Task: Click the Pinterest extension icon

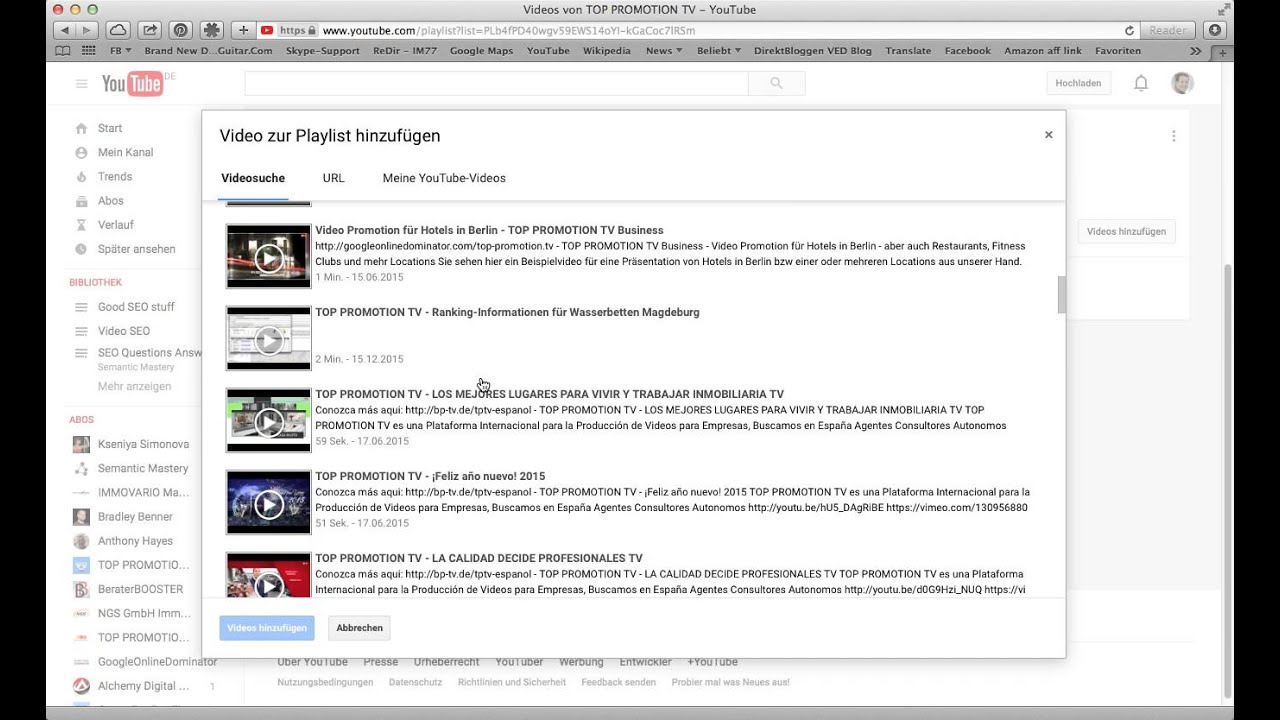Action: pyautogui.click(x=181, y=30)
